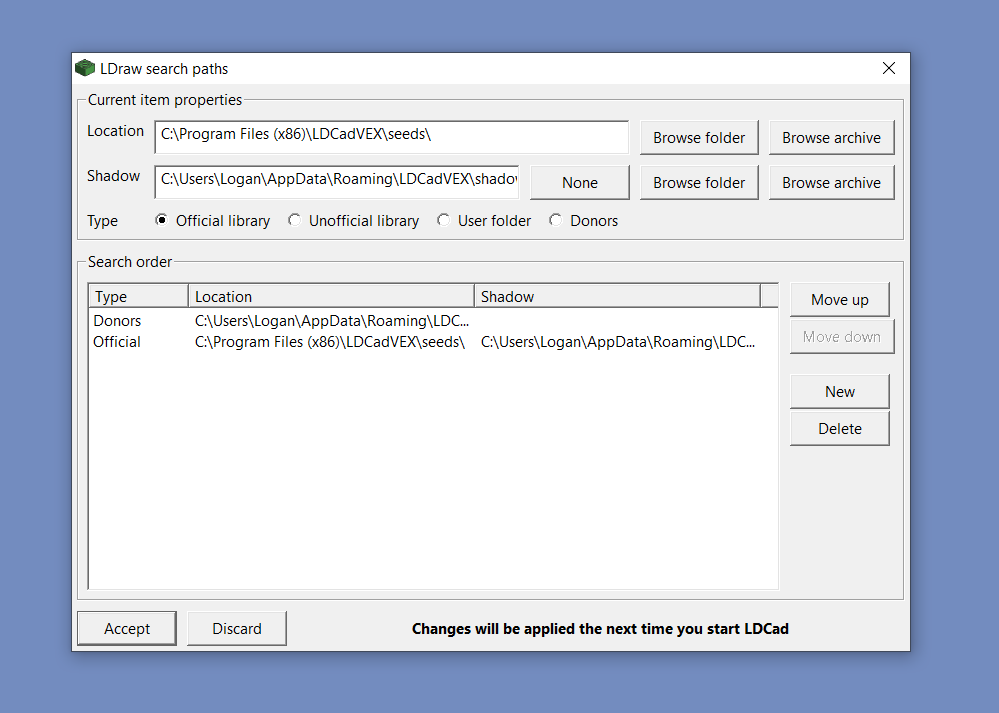Select the Official library radio button
Viewport: 999px width, 713px height.
(x=162, y=221)
